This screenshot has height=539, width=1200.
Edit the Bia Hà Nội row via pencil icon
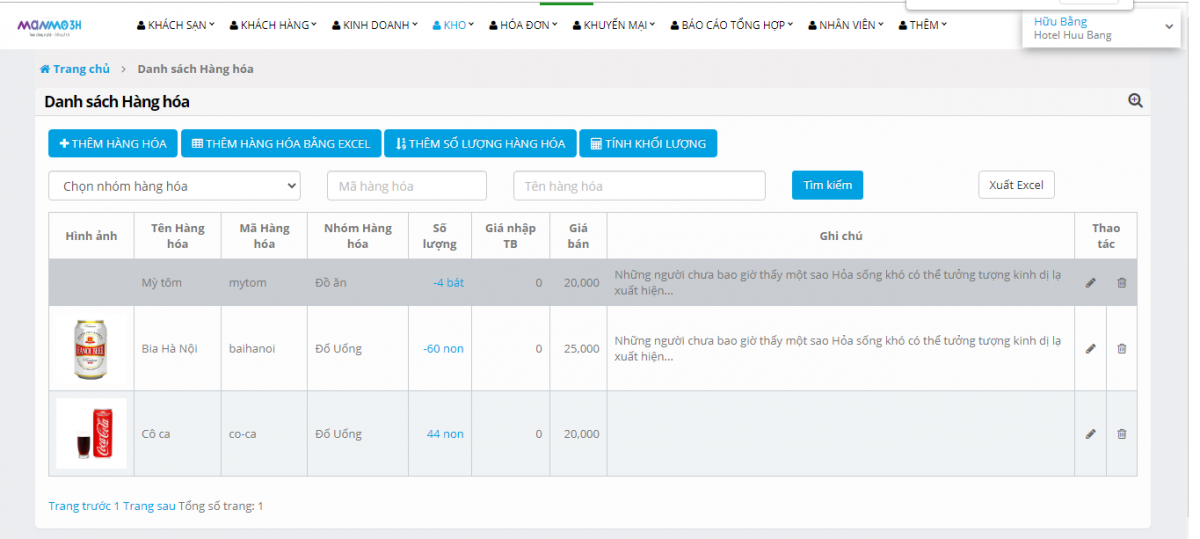coord(1090,349)
